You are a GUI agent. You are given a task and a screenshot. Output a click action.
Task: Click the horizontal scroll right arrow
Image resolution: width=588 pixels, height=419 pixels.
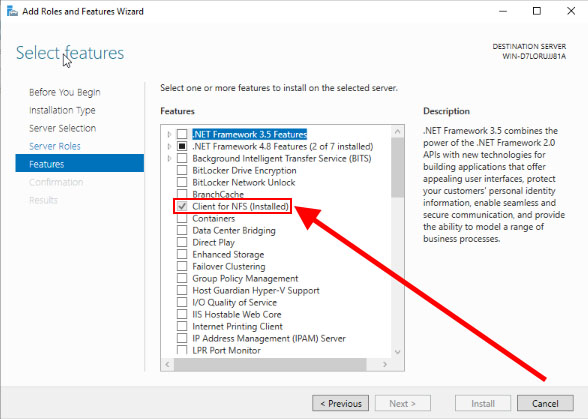385,364
